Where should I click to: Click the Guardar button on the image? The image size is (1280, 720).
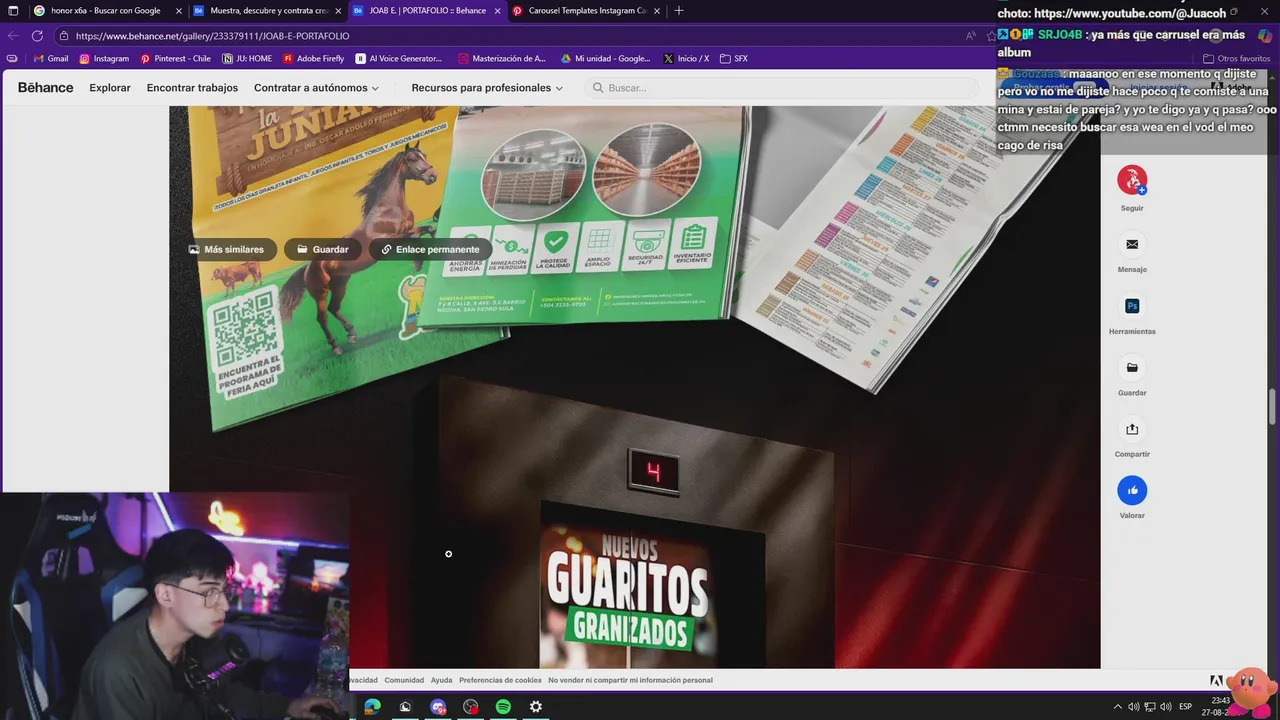(x=323, y=249)
